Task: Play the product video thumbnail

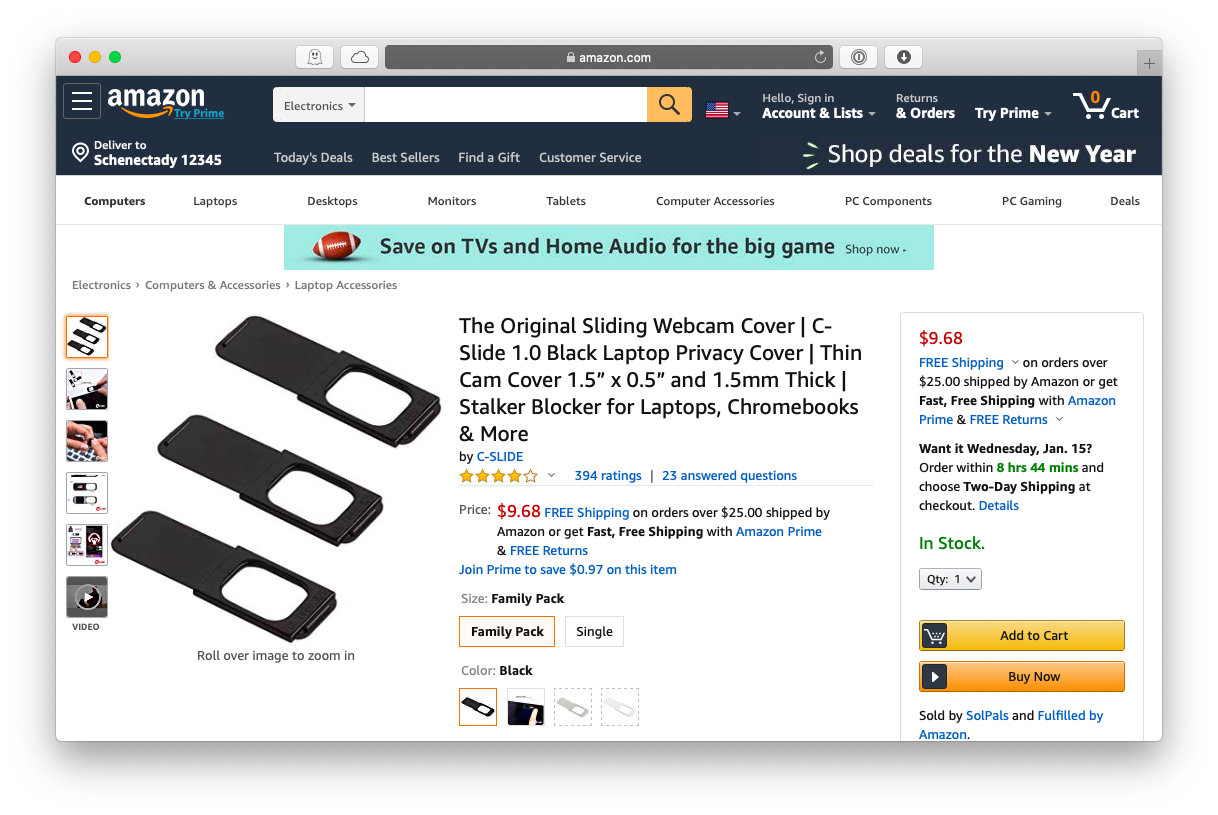Action: [x=86, y=597]
